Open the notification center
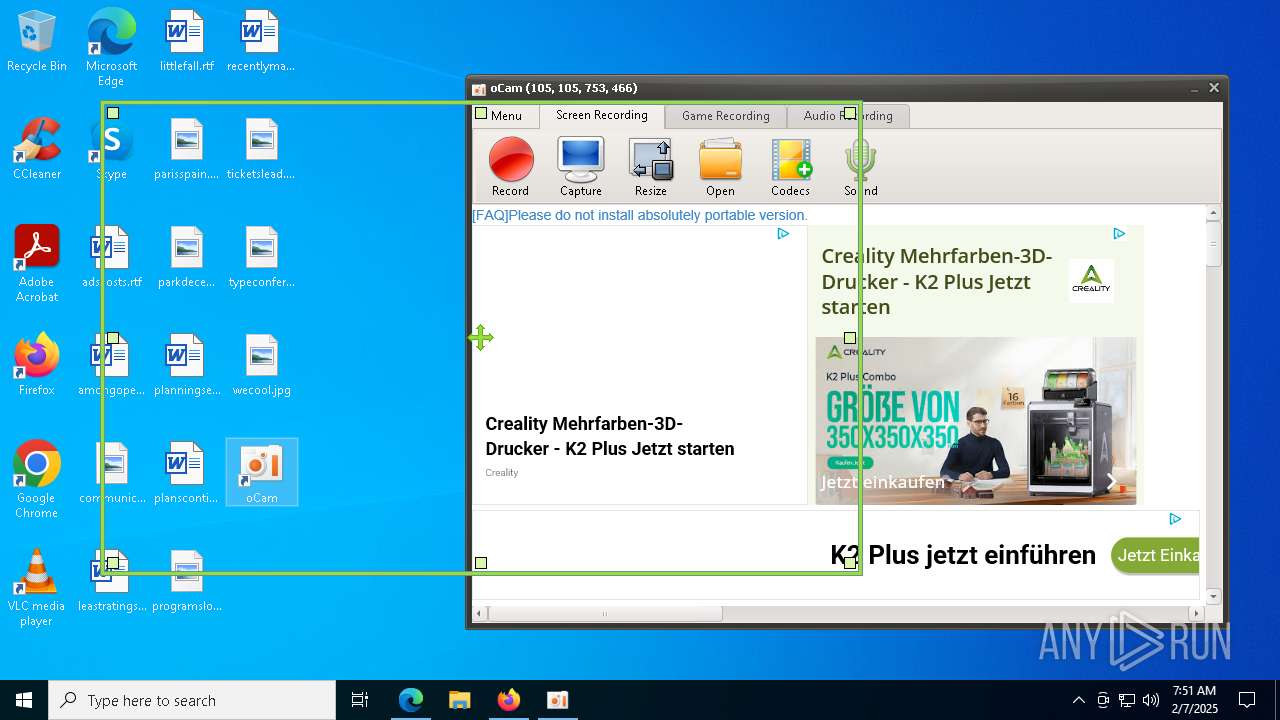This screenshot has height=720, width=1280. pos(1247,700)
